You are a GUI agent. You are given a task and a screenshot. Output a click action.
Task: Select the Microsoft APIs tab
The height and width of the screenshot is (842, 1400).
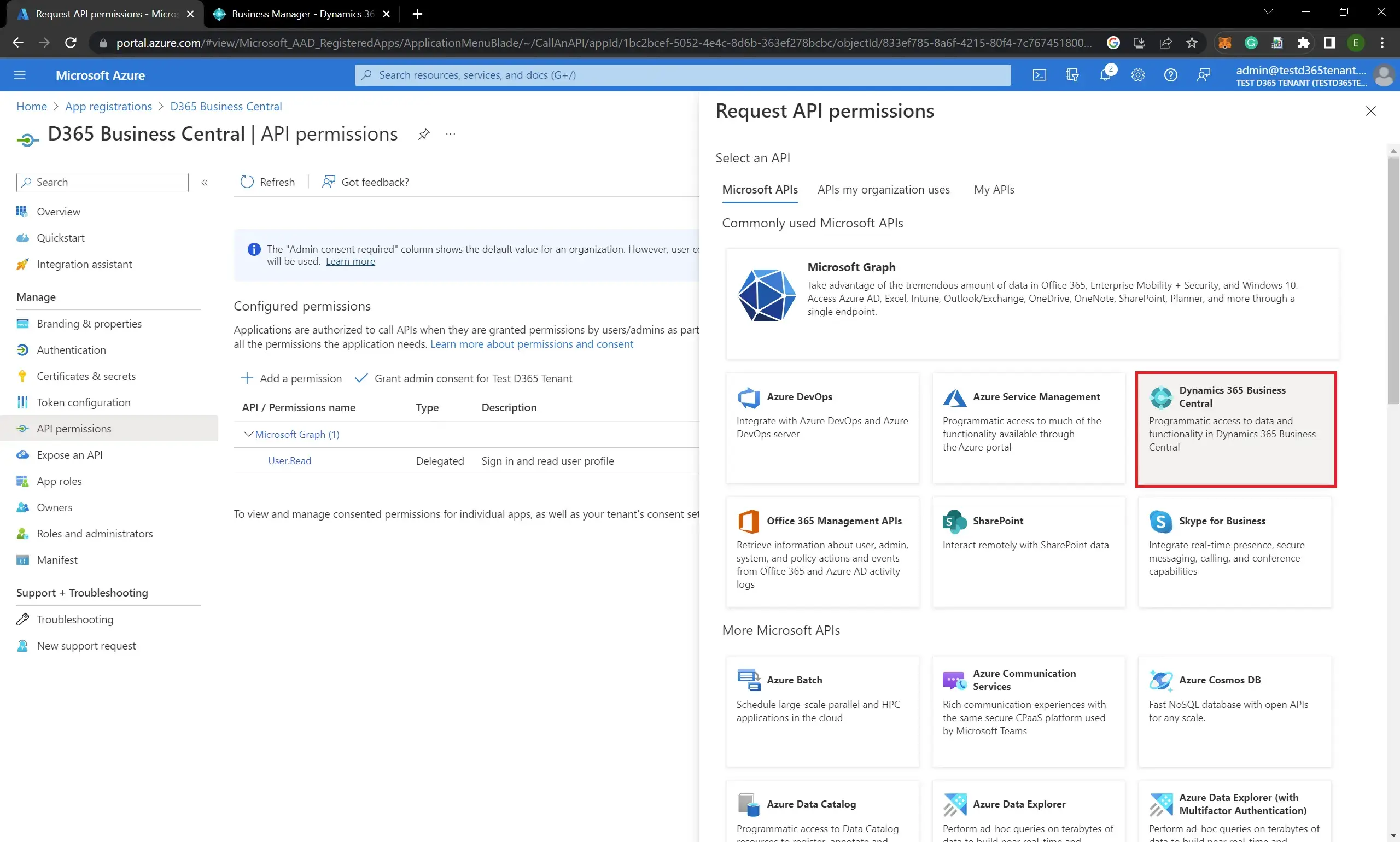tap(760, 190)
